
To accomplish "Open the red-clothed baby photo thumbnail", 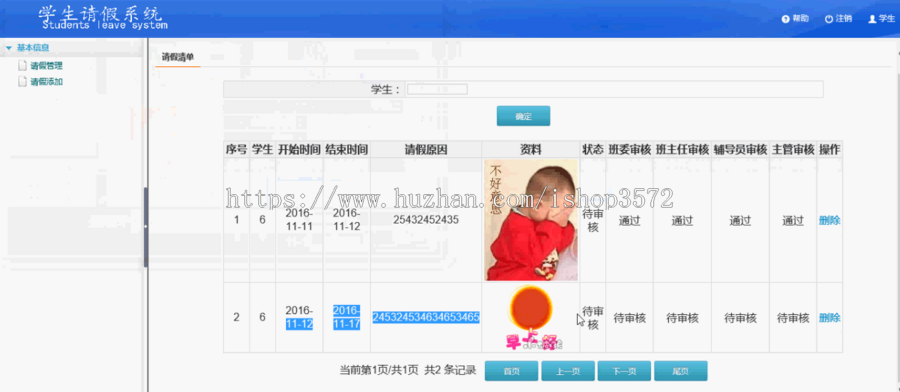I will 530,220.
